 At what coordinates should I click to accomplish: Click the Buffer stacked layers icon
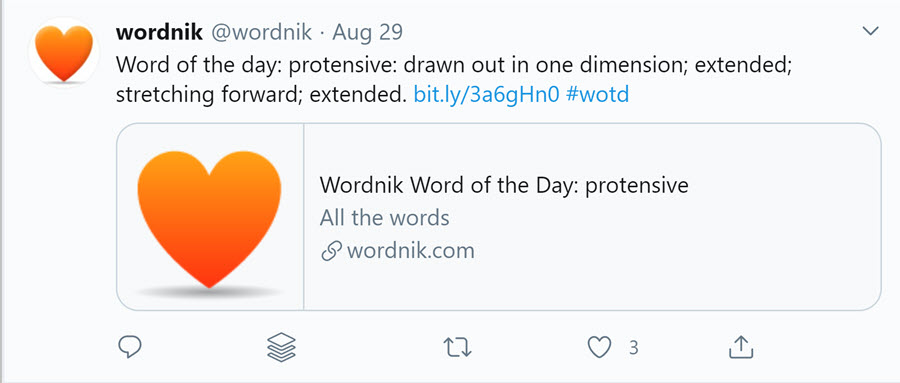(281, 347)
